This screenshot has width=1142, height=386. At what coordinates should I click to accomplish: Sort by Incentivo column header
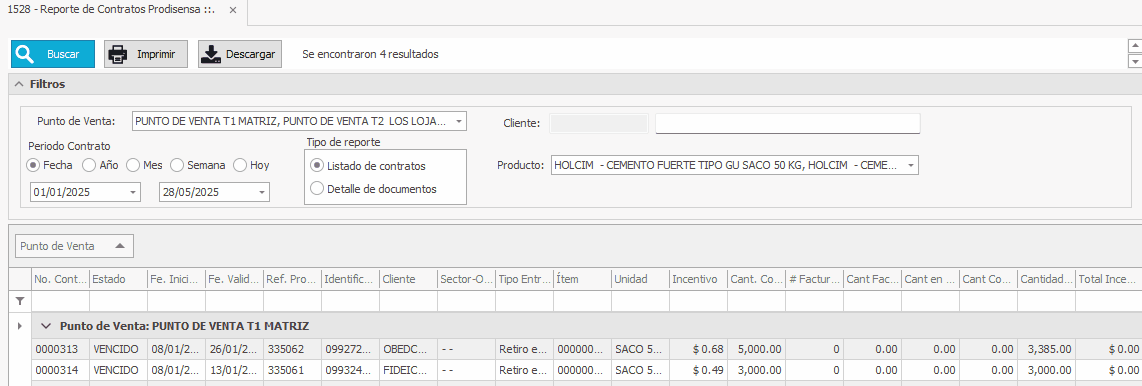[698, 279]
